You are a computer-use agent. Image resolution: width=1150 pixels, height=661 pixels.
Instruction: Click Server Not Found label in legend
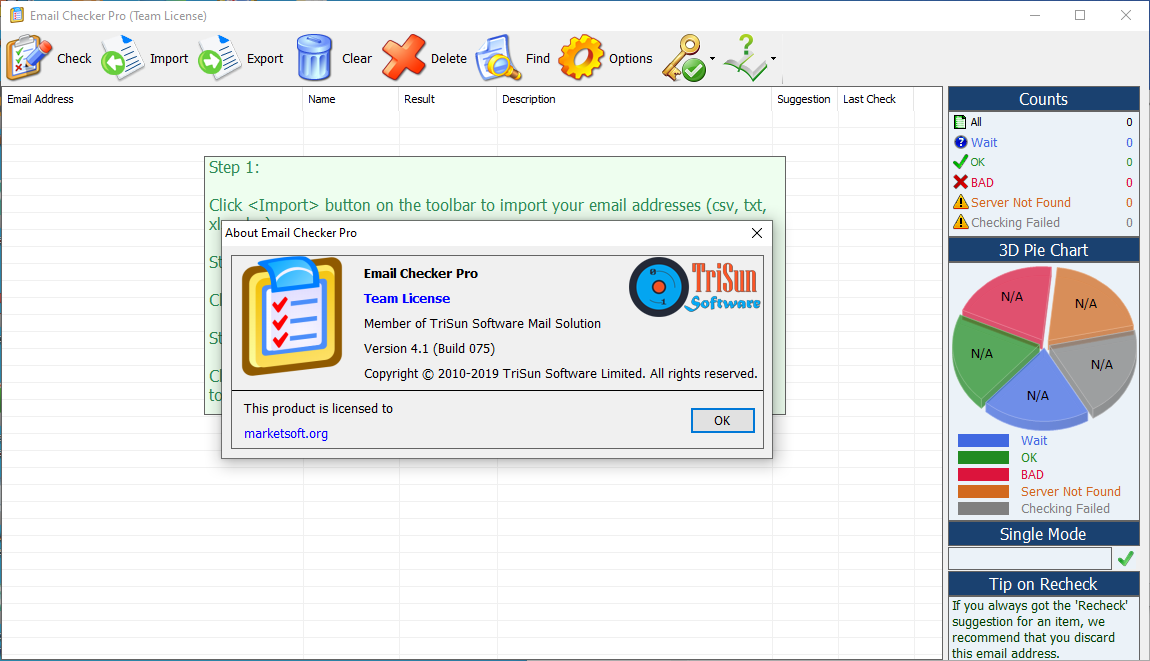click(1071, 492)
